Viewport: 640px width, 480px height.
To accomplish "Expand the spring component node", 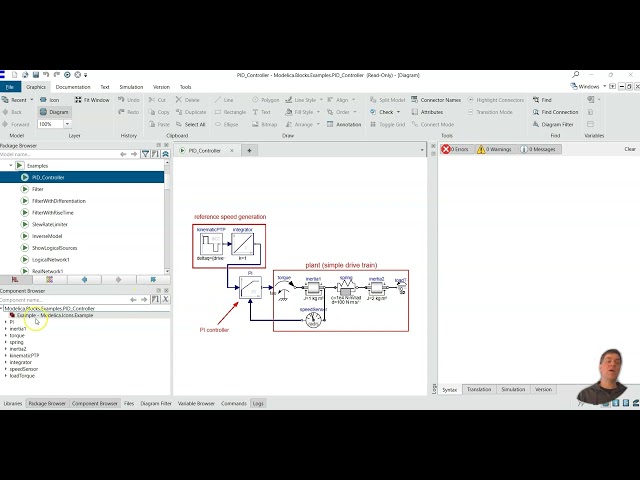I will click(5, 342).
